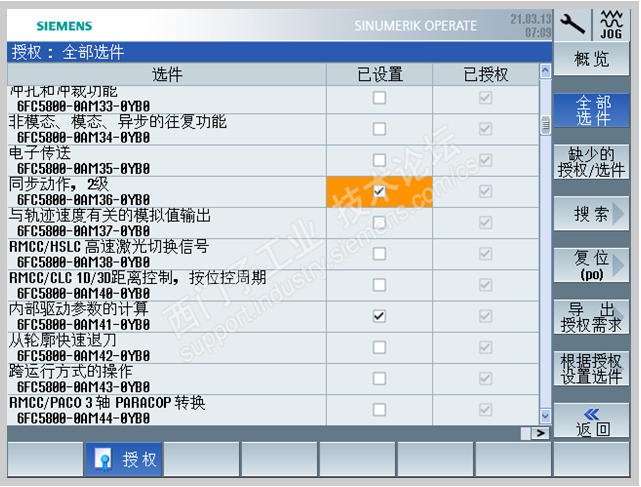Image resolution: width=641 pixels, height=487 pixels.
Task: Select row RMCC/HSLC 高速激光切换信号
Action: click(273, 254)
